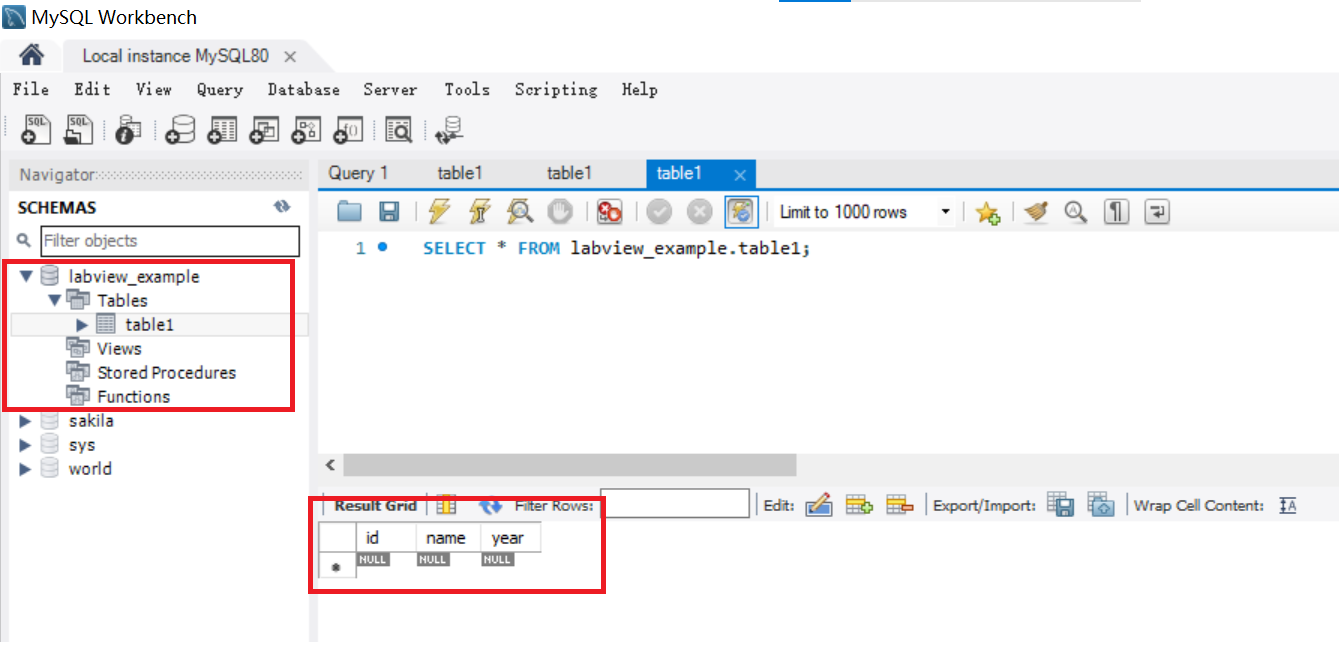Open the Help menu
This screenshot has height=648, width=1339.
[x=640, y=89]
